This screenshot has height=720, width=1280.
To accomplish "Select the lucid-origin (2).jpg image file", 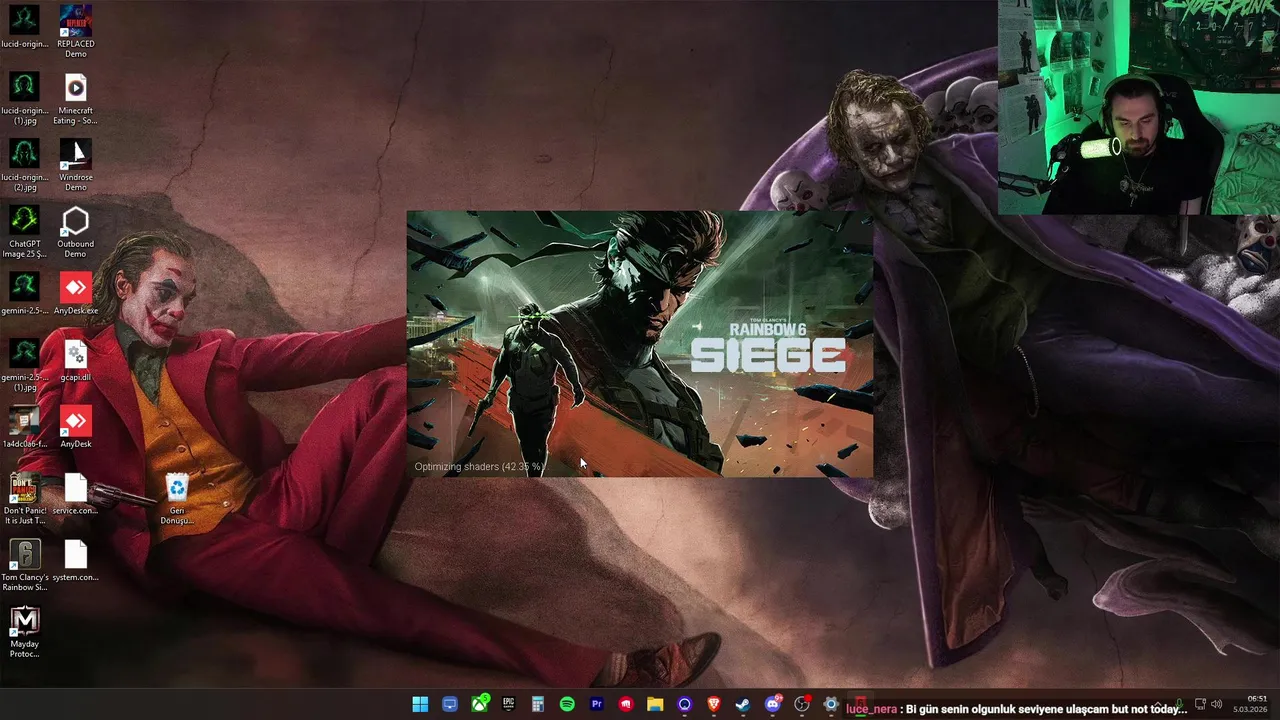I will coord(24,165).
